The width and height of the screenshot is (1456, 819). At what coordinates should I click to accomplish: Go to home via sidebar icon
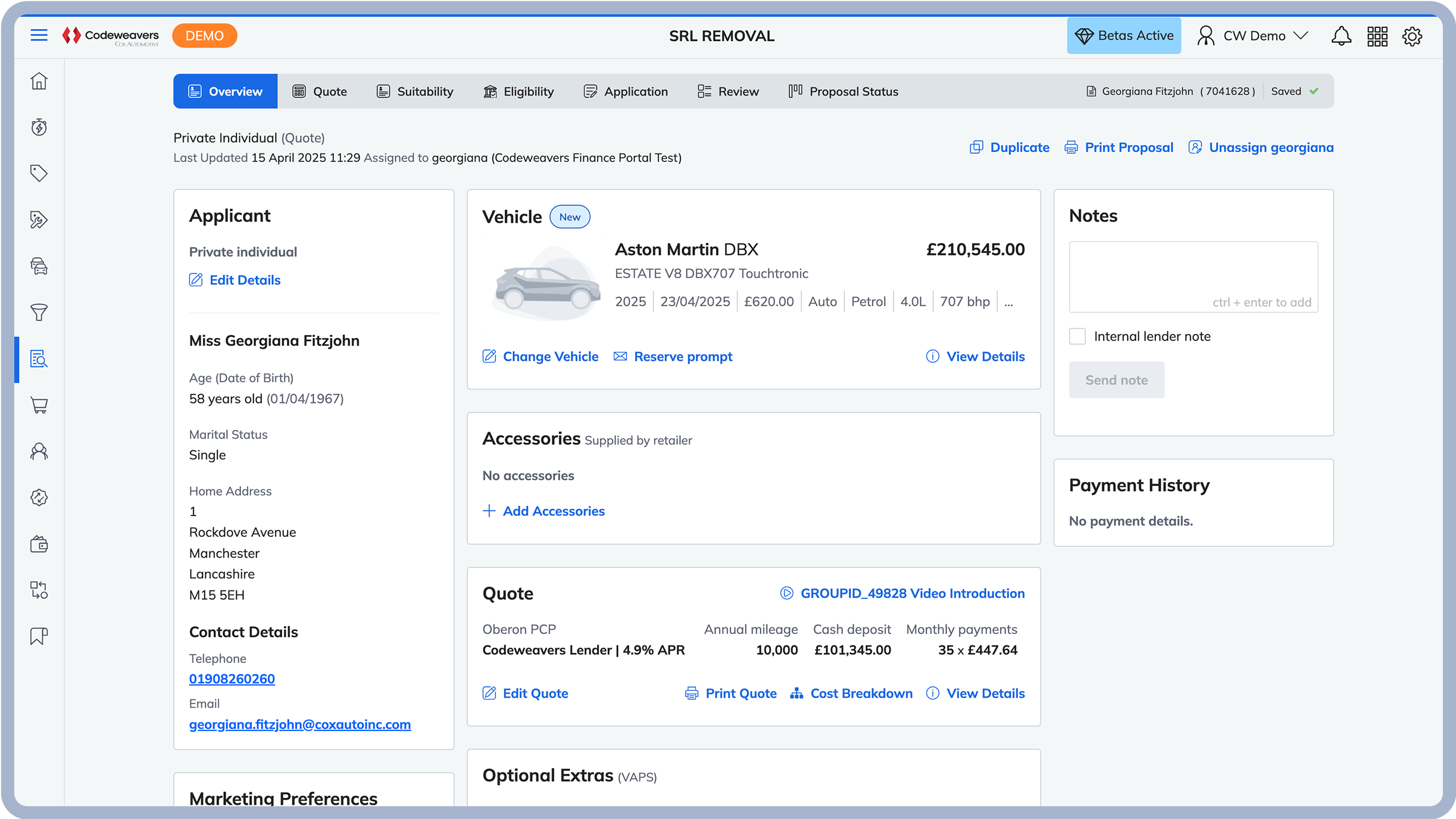click(39, 81)
